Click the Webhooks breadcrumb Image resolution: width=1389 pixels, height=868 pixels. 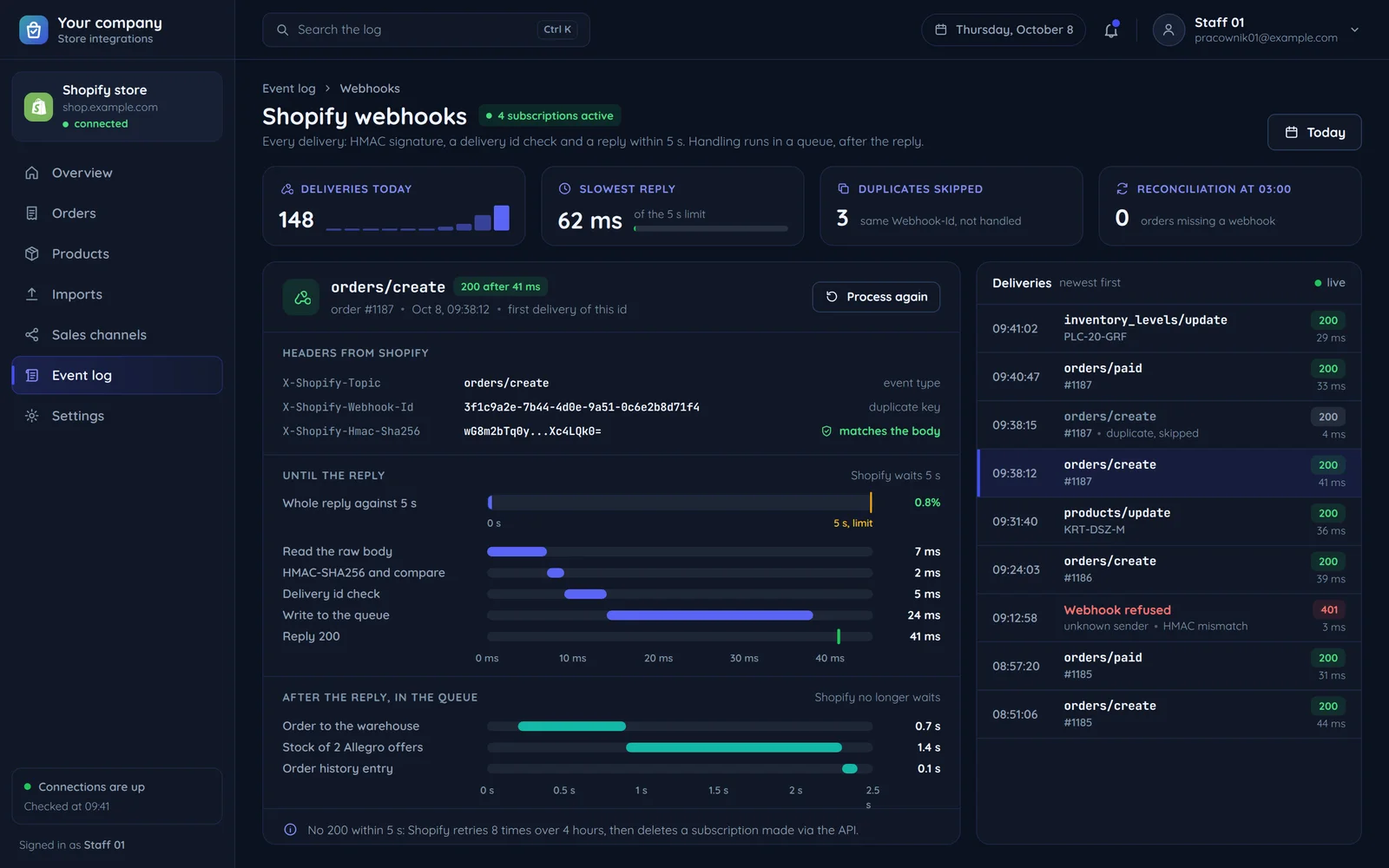pyautogui.click(x=370, y=89)
